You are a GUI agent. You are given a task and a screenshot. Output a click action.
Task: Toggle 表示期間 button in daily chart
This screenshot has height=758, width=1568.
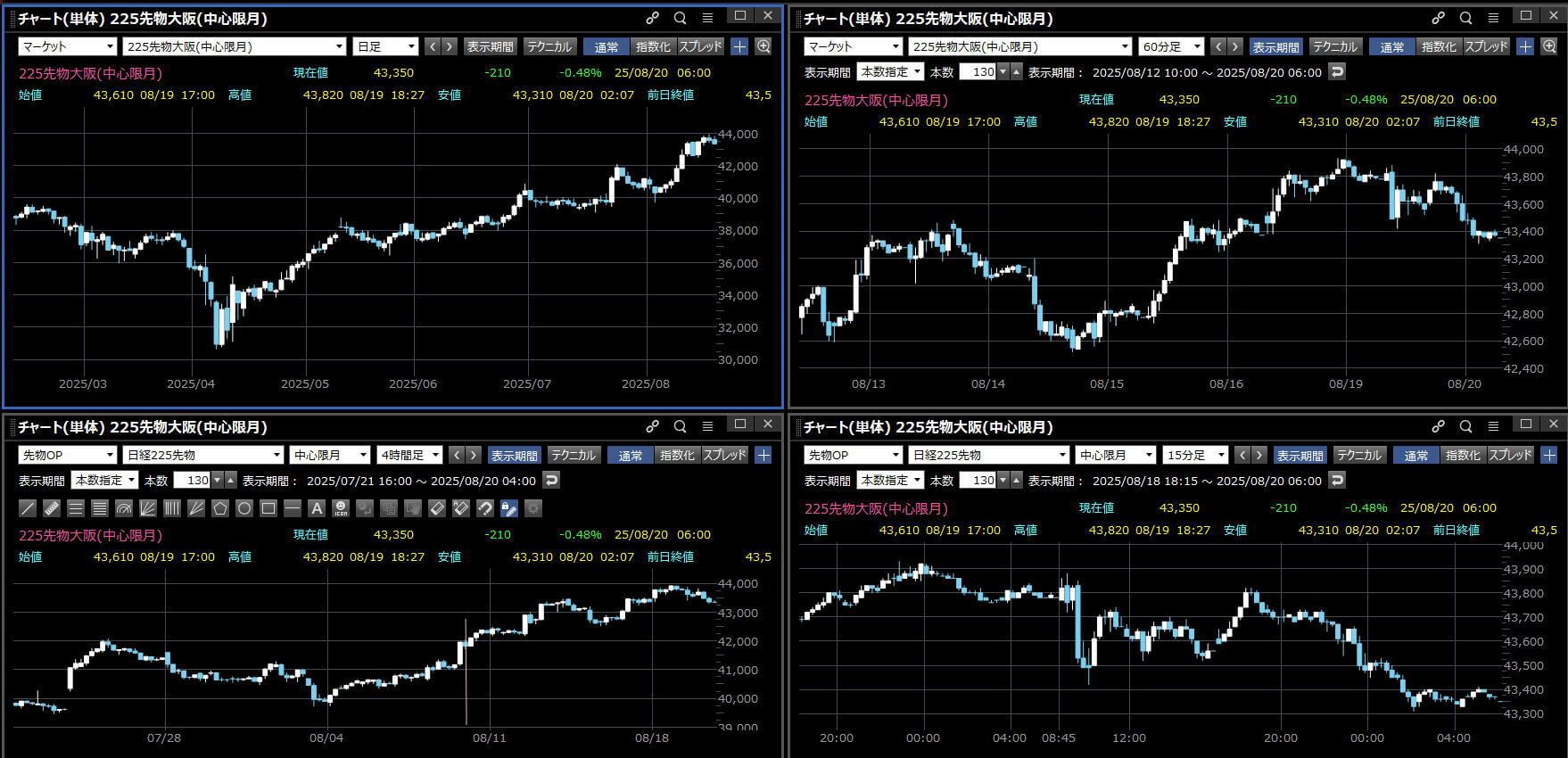point(490,46)
